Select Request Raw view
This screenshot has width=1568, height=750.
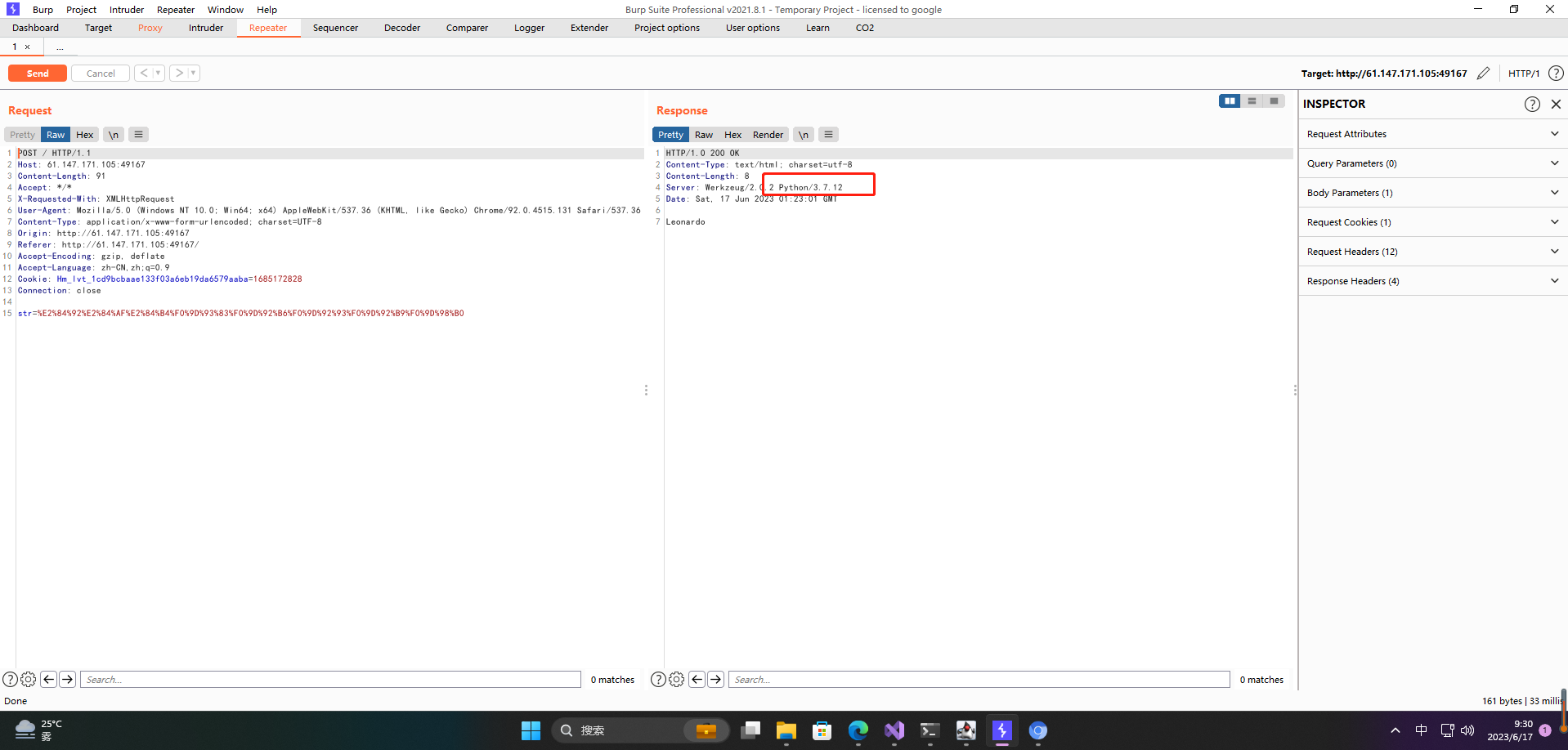(56, 135)
